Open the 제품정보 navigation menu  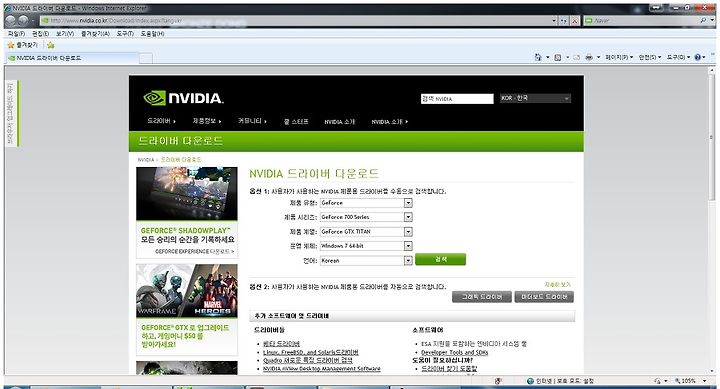tap(207, 121)
